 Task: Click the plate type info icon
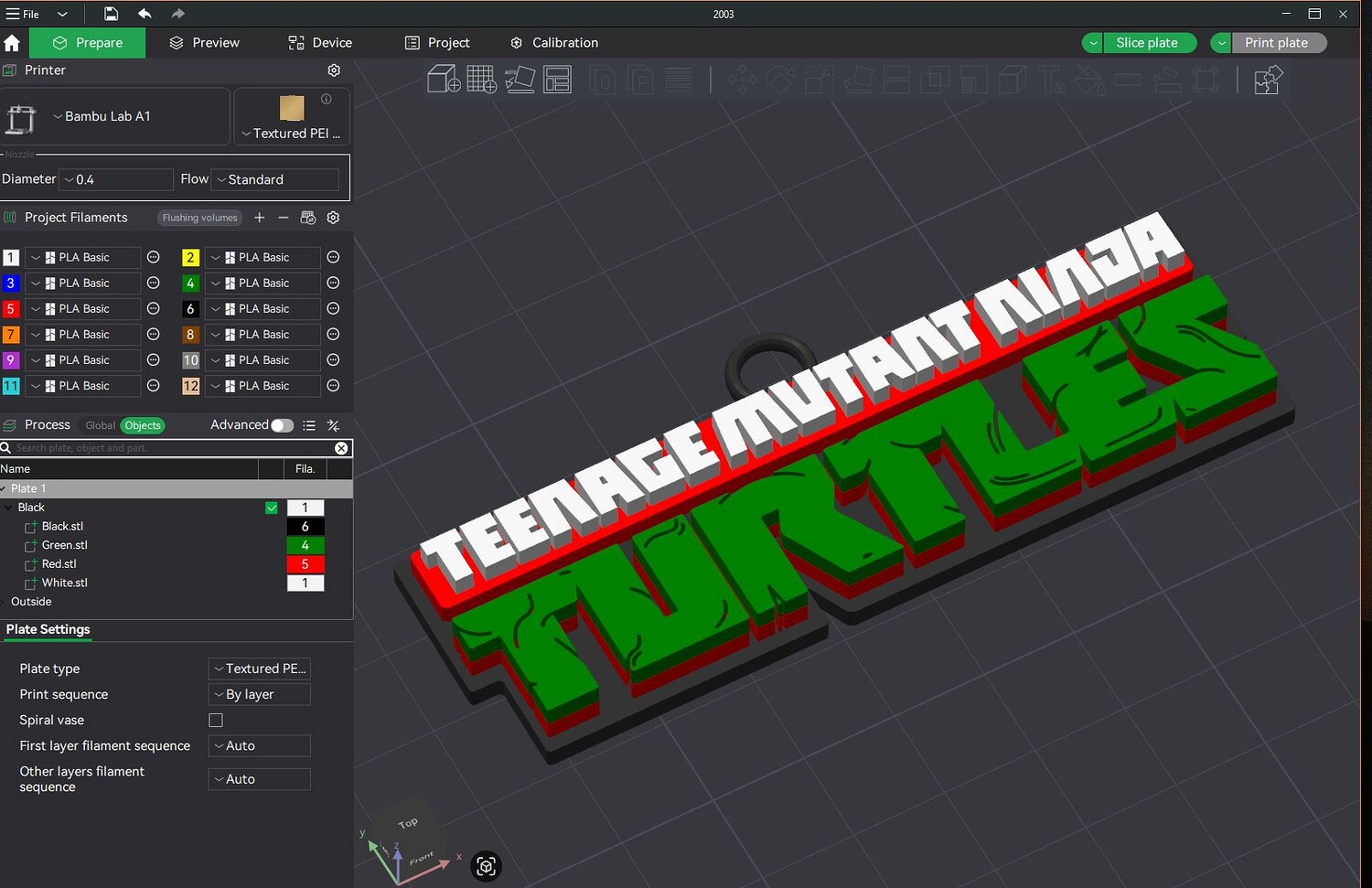[327, 99]
